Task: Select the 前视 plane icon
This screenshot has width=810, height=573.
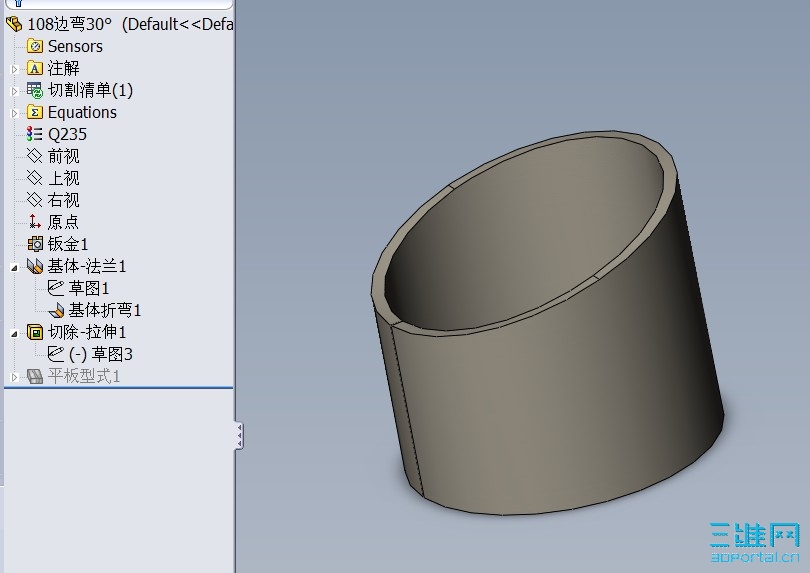Action: (x=35, y=156)
